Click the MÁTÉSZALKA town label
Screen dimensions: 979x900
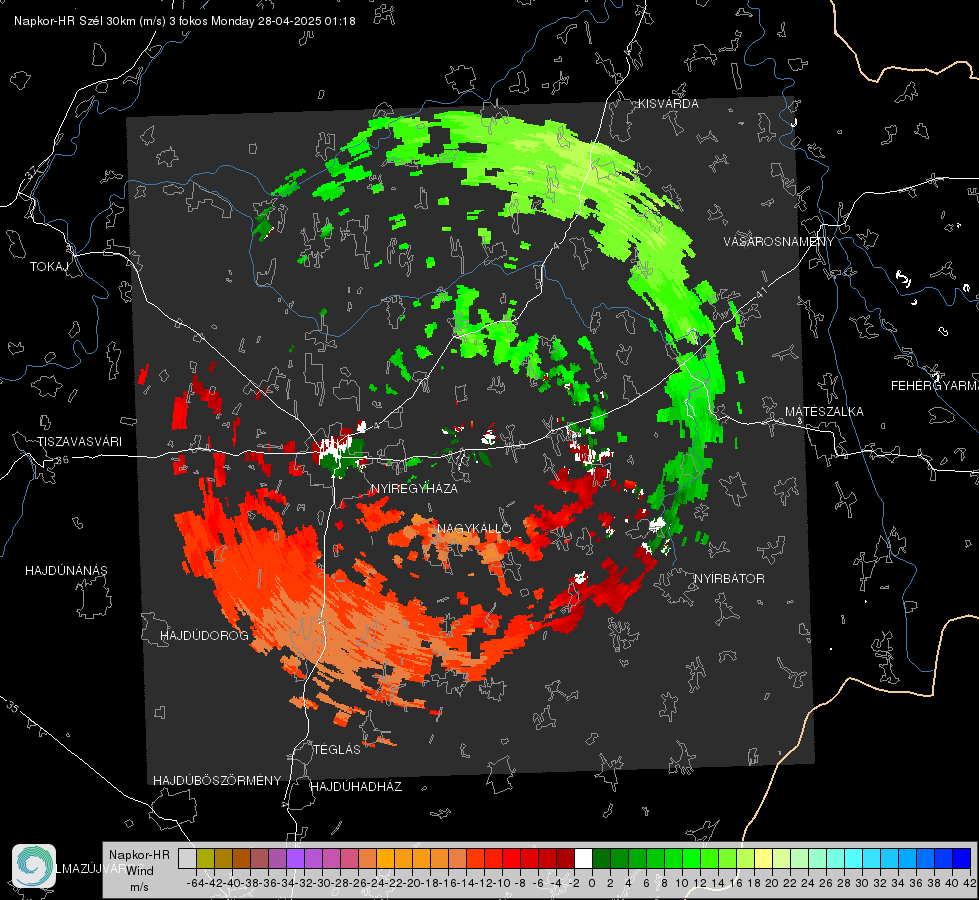[824, 412]
